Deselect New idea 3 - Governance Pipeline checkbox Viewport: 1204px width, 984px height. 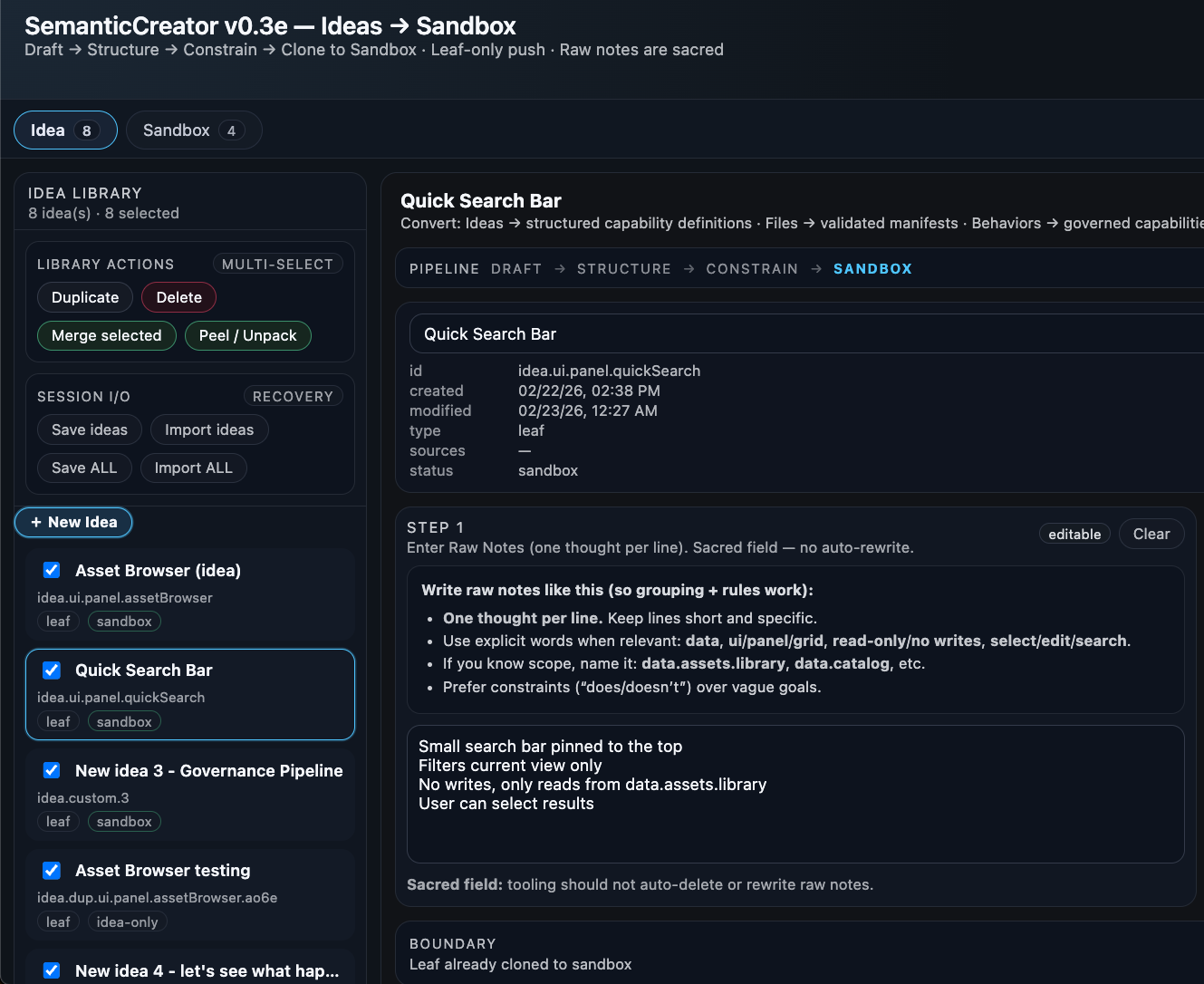[52, 770]
